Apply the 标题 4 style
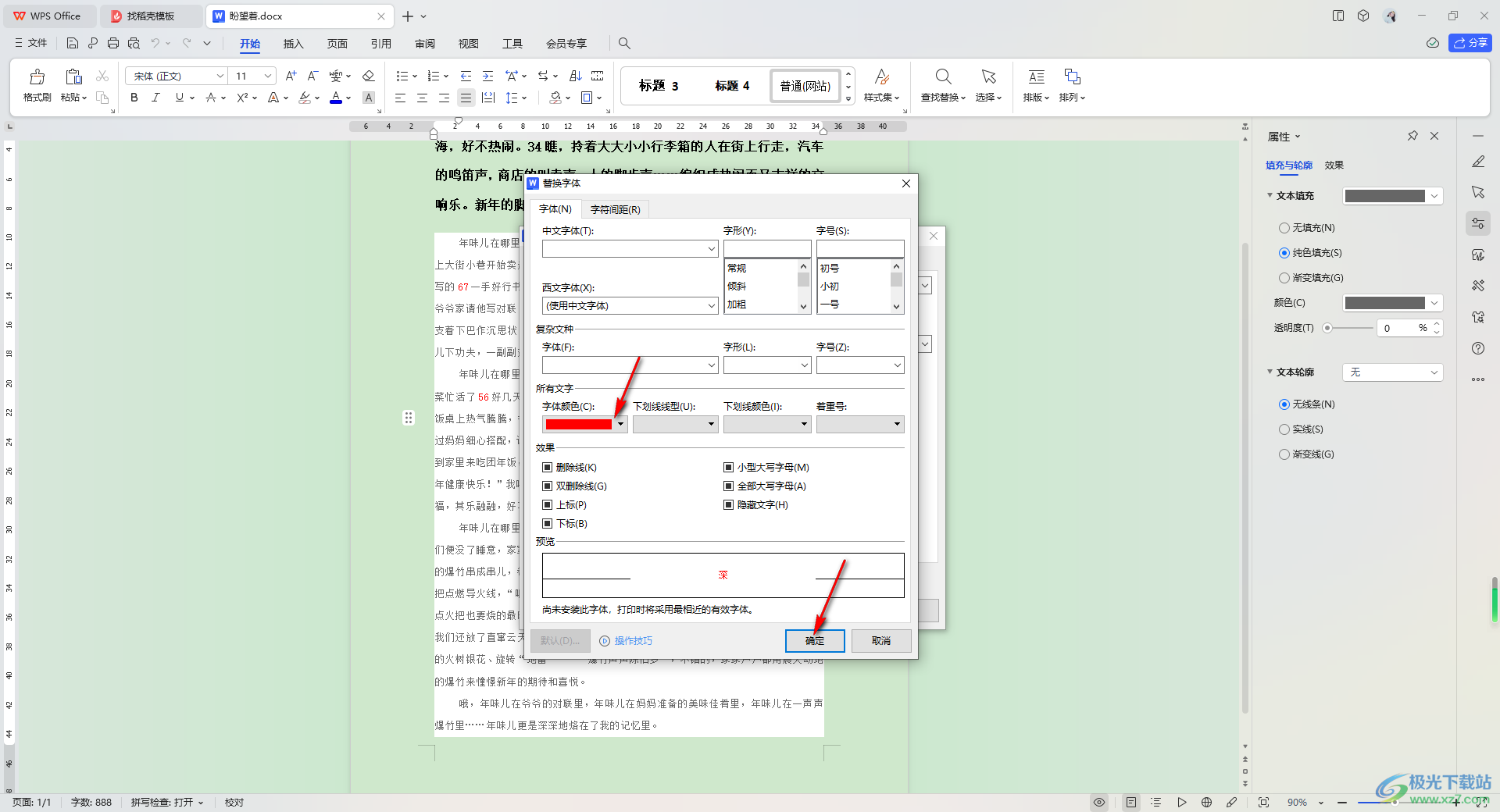Screen dimensions: 1500x812 pos(732,86)
